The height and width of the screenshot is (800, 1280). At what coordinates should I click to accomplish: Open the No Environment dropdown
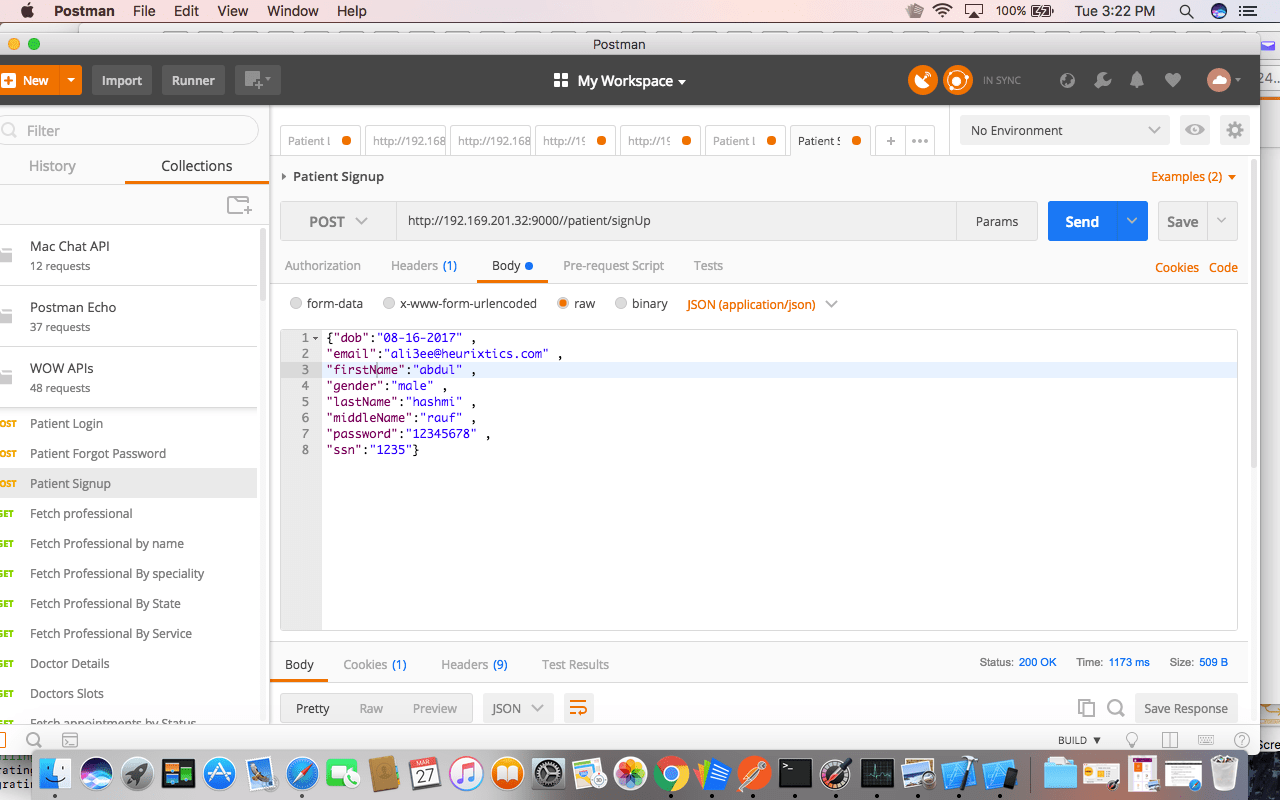click(x=1064, y=130)
